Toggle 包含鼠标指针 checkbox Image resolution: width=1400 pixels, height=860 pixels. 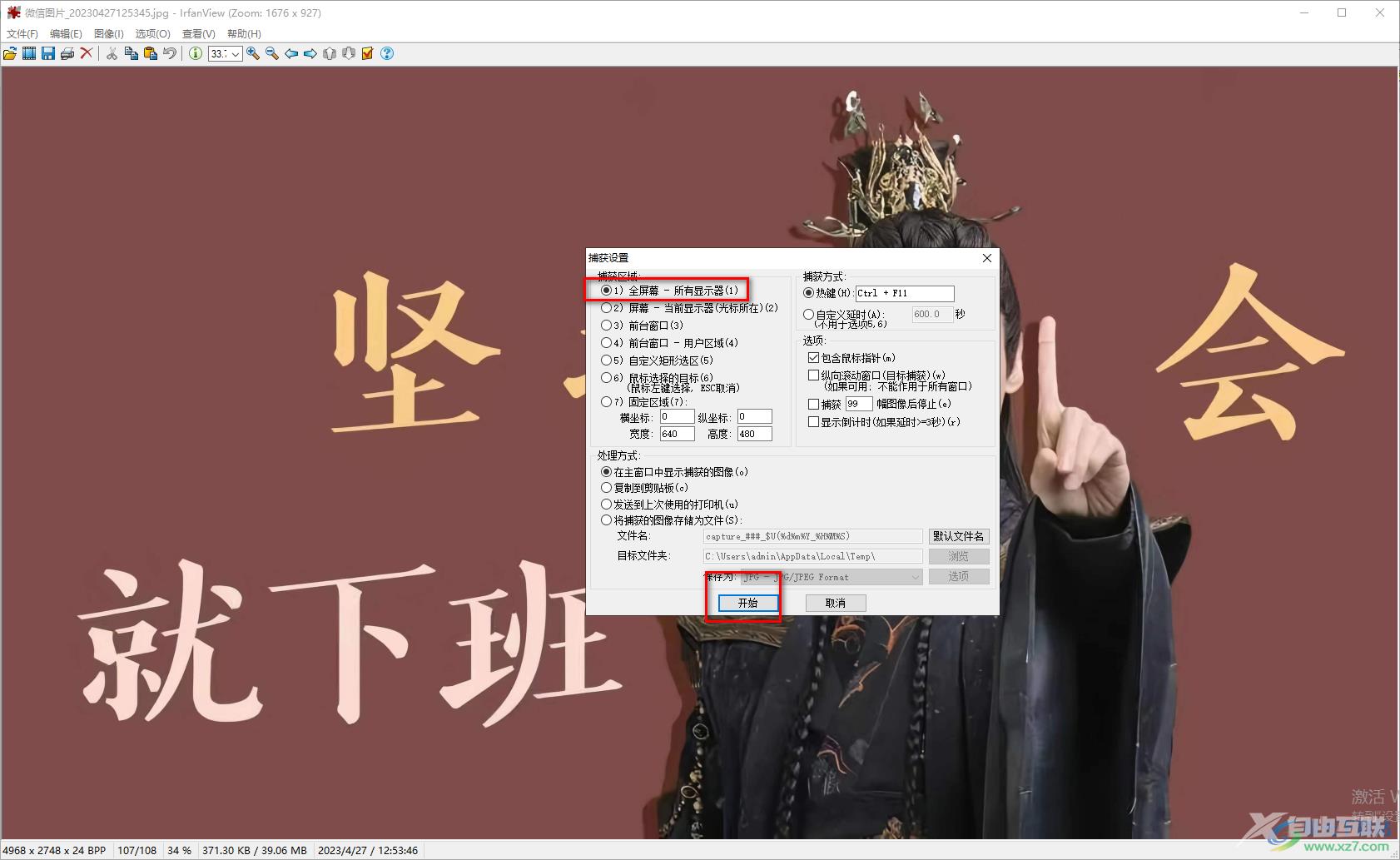pyautogui.click(x=851, y=358)
